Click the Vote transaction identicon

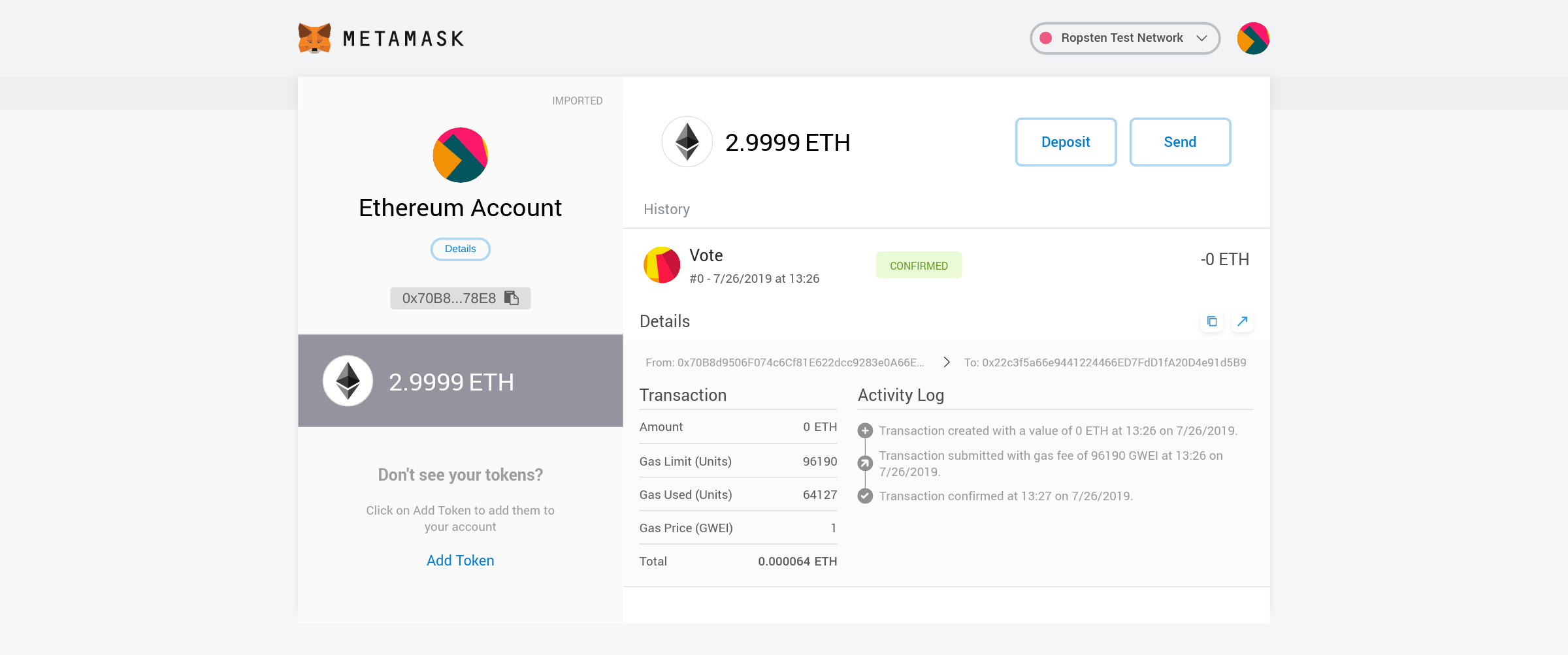click(x=662, y=265)
